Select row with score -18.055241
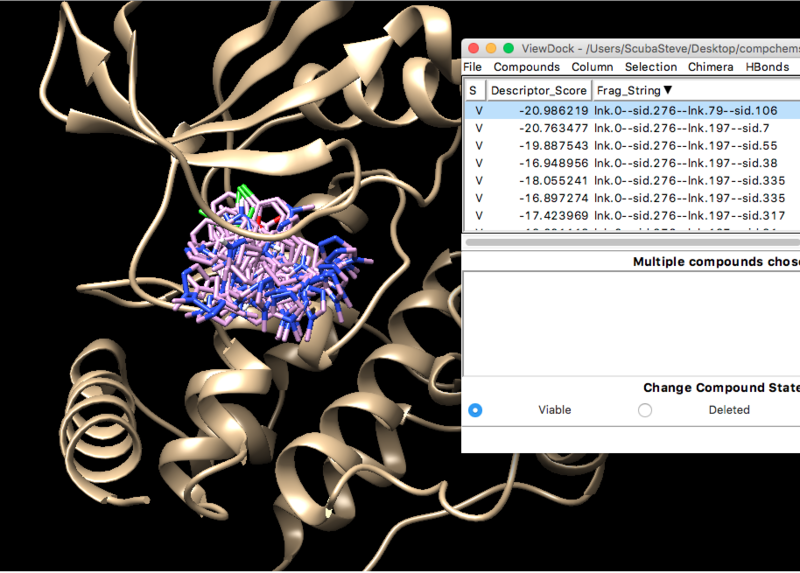 pos(632,181)
